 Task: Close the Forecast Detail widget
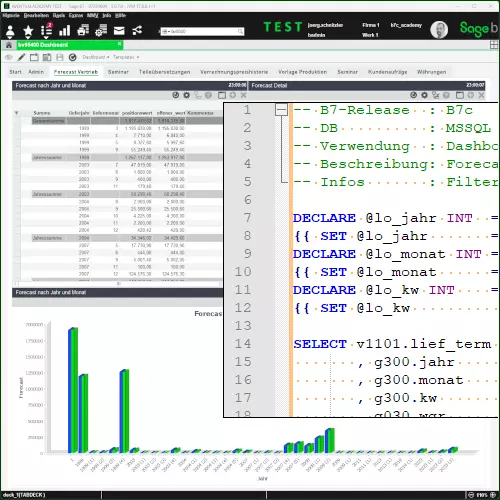481,95
